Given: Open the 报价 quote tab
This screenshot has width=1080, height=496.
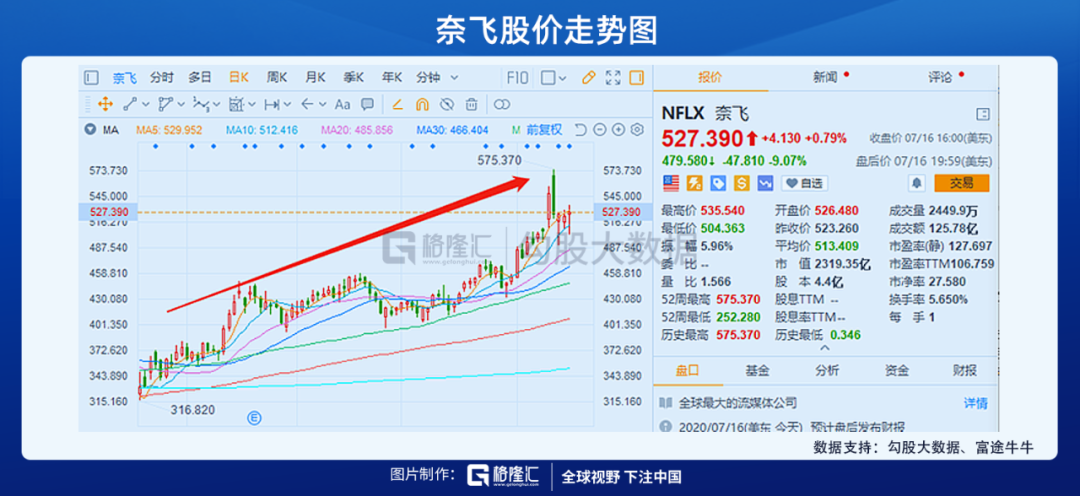Looking at the screenshot, I should click(x=710, y=77).
